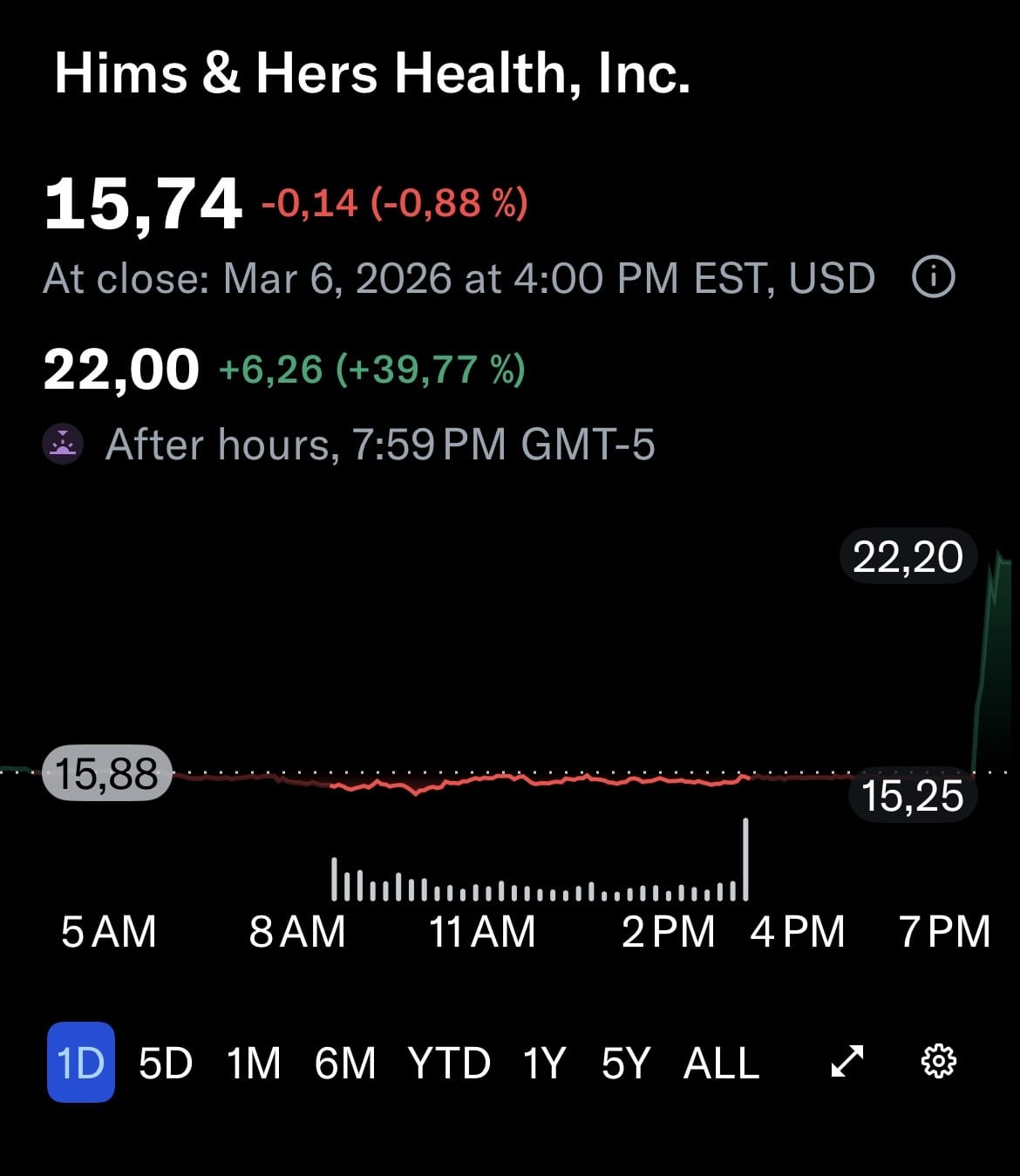
Task: Show the 6M chart range
Action: click(345, 1063)
